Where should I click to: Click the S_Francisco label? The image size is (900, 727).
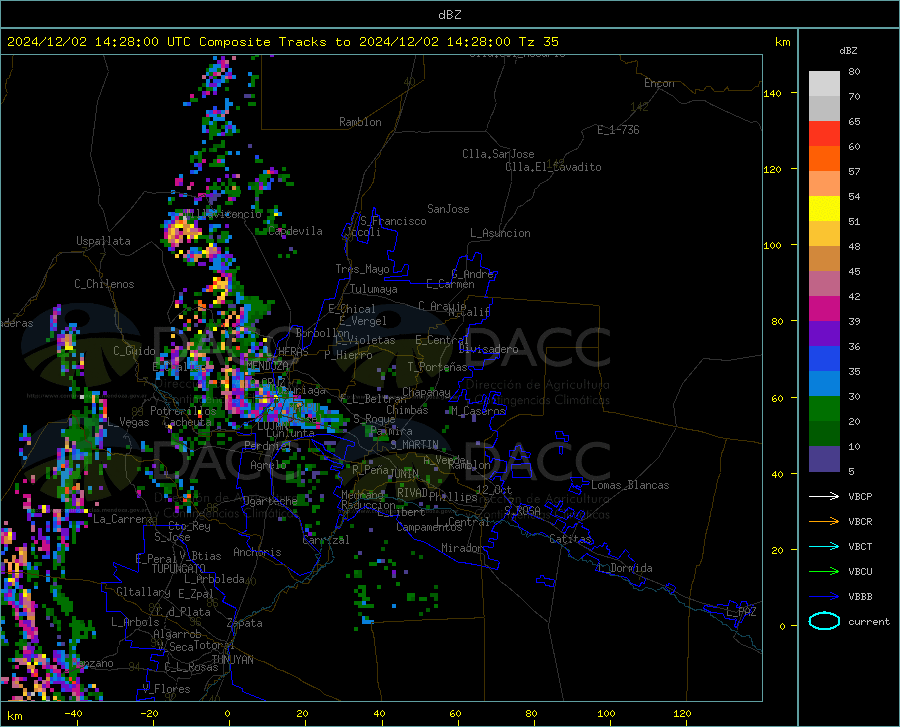[x=394, y=221]
